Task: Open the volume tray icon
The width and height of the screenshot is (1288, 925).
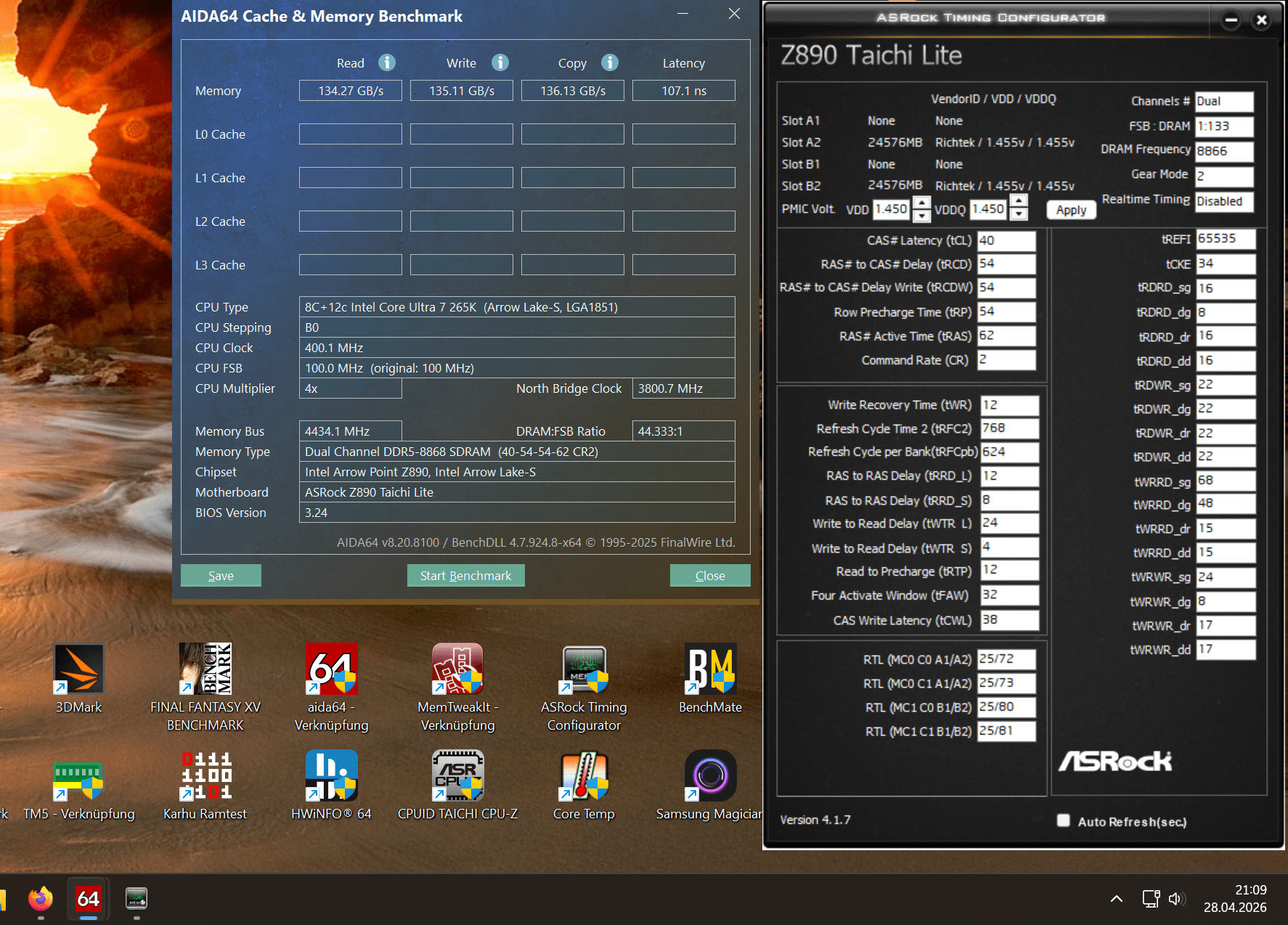Action: pyautogui.click(x=1177, y=899)
